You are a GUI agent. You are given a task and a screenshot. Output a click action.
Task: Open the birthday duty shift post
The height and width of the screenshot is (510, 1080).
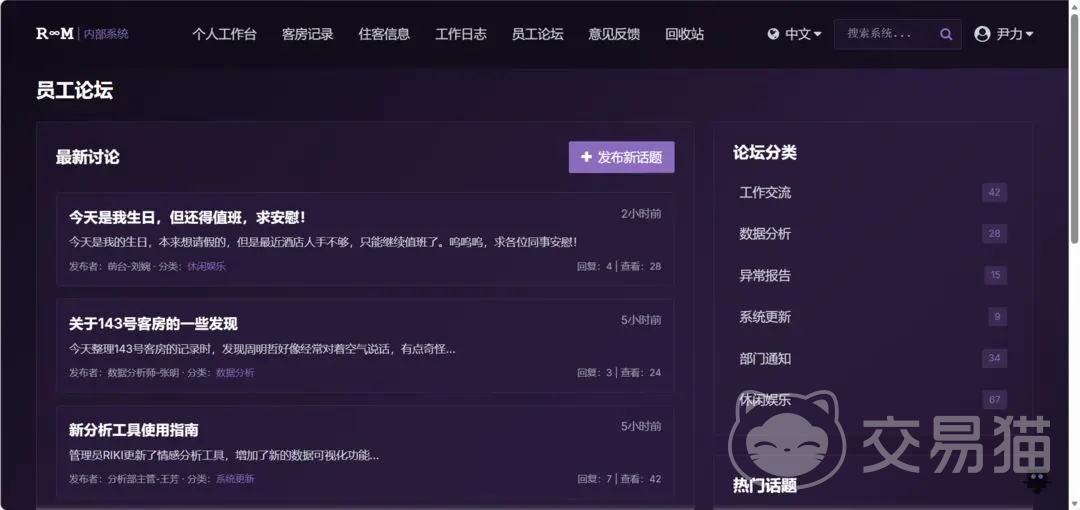pos(187,217)
